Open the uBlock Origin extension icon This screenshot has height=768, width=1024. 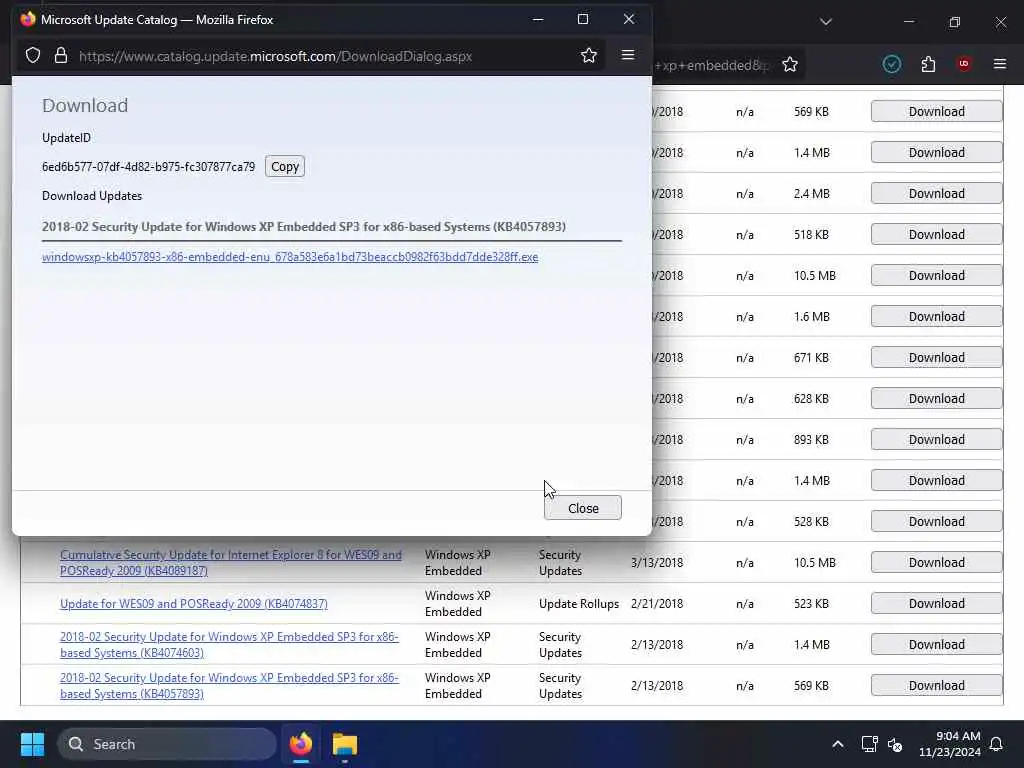pos(964,64)
